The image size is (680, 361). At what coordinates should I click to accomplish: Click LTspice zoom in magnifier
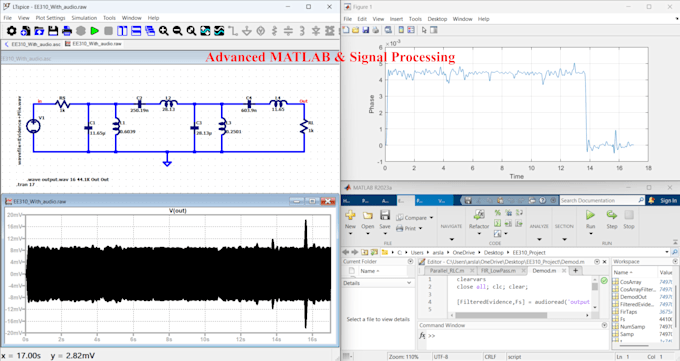[x=163, y=31]
